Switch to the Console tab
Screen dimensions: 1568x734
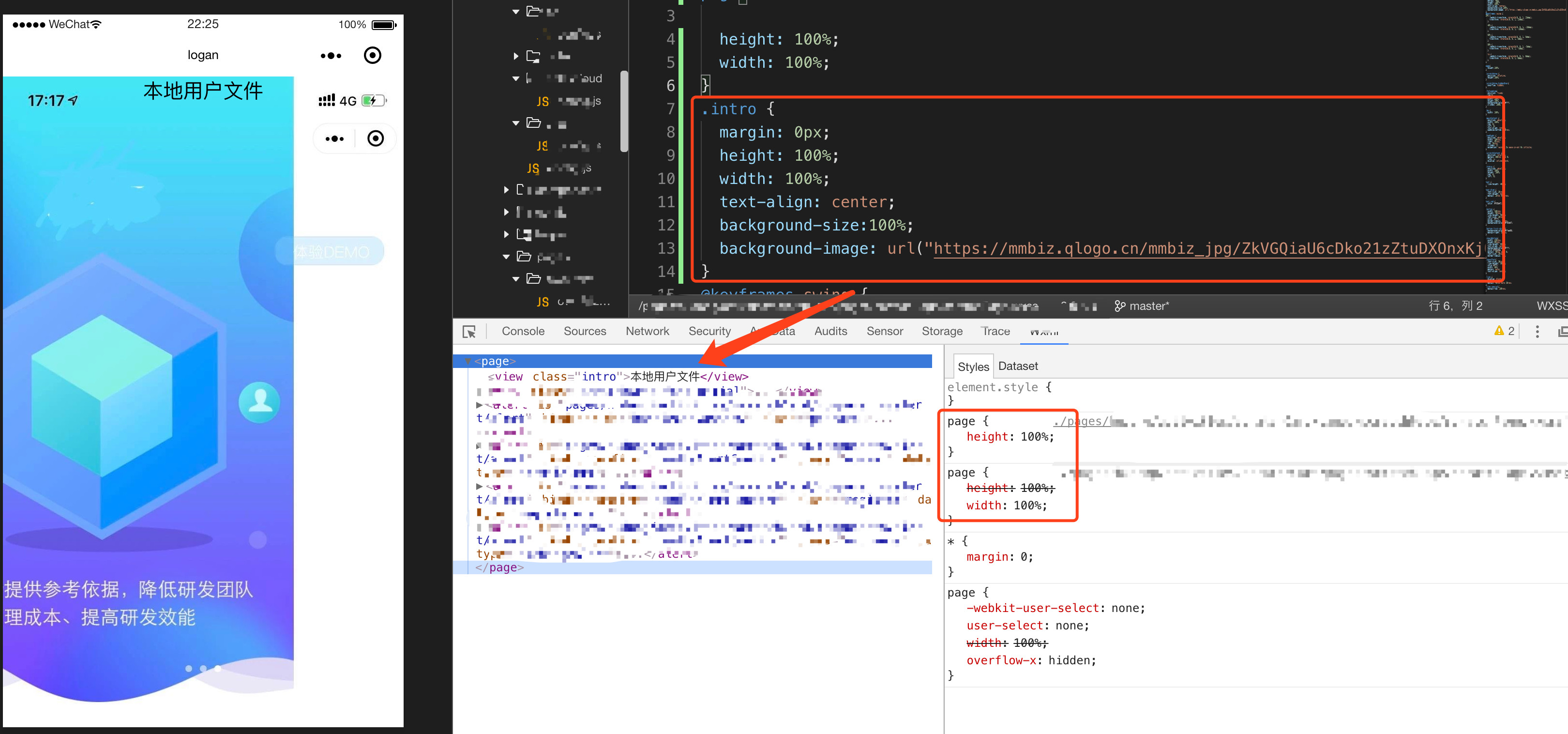click(x=523, y=331)
